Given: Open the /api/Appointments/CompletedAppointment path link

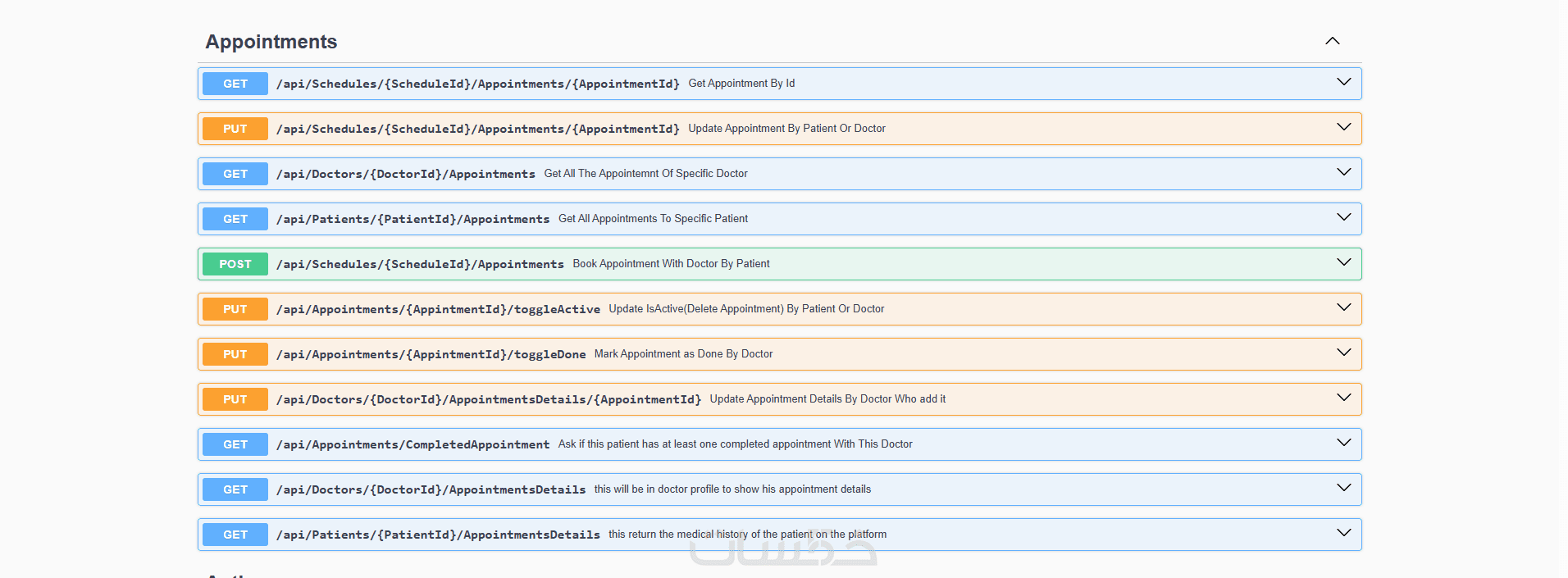Looking at the screenshot, I should 413,444.
